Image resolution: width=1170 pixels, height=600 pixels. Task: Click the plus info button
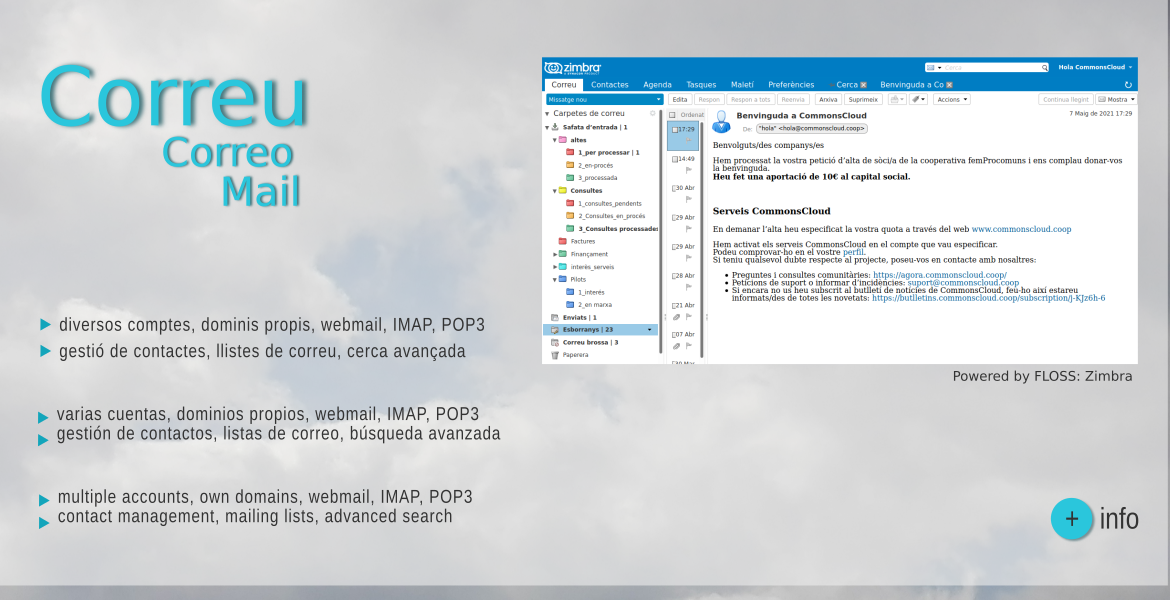(x=1072, y=519)
